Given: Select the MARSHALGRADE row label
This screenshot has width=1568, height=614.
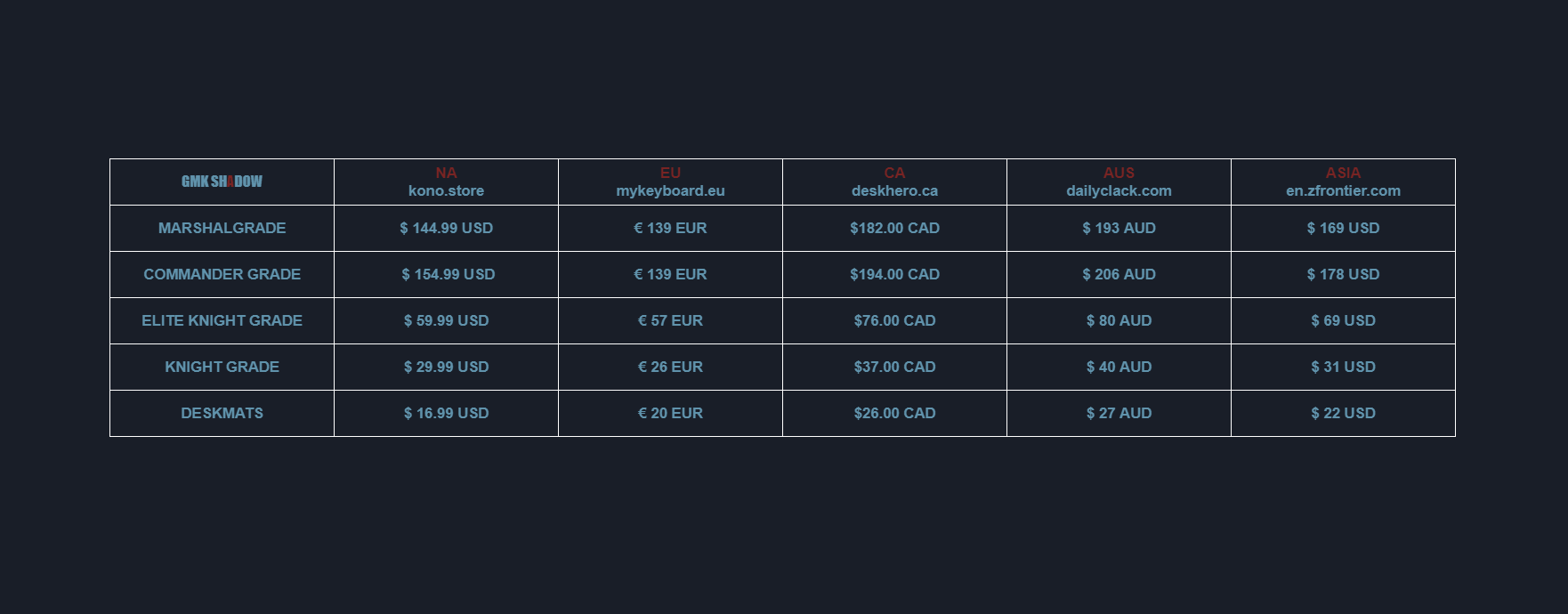Looking at the screenshot, I should 222,228.
